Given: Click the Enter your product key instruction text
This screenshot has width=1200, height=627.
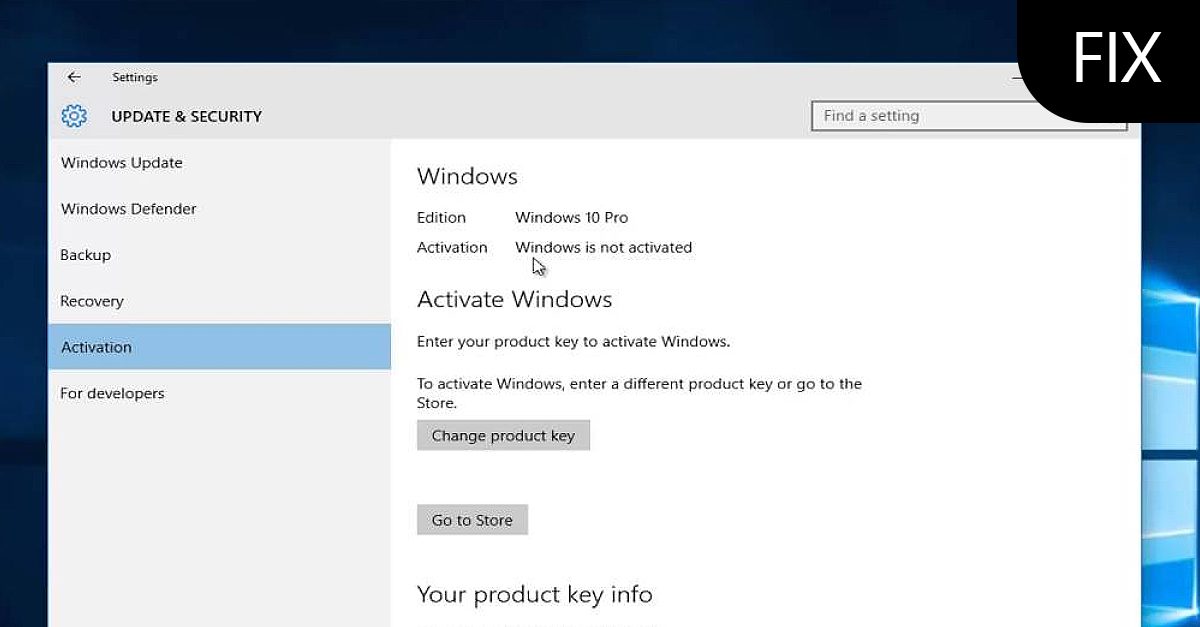Looking at the screenshot, I should point(573,341).
